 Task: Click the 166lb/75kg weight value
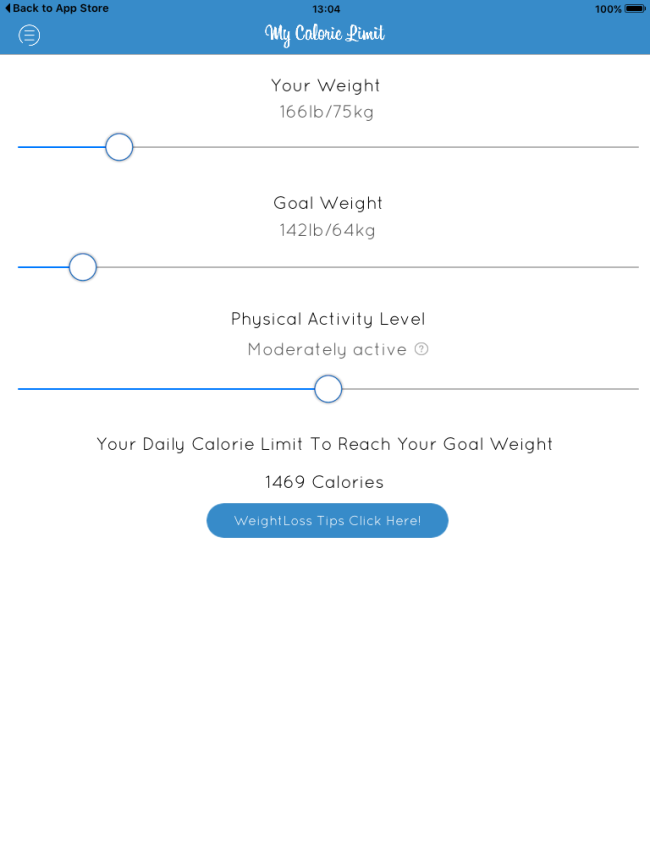tap(326, 112)
